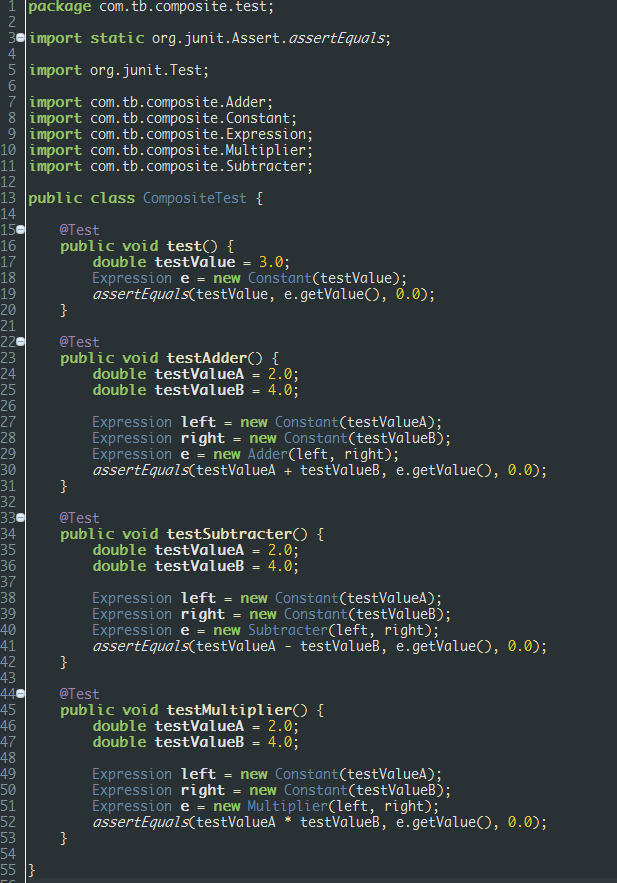Click the CompositeTest class name
617x883 pixels.
pos(195,198)
